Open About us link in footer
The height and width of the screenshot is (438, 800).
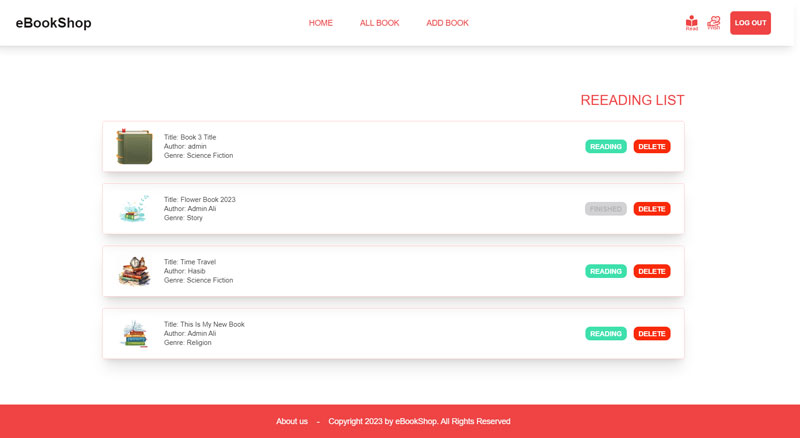click(292, 421)
